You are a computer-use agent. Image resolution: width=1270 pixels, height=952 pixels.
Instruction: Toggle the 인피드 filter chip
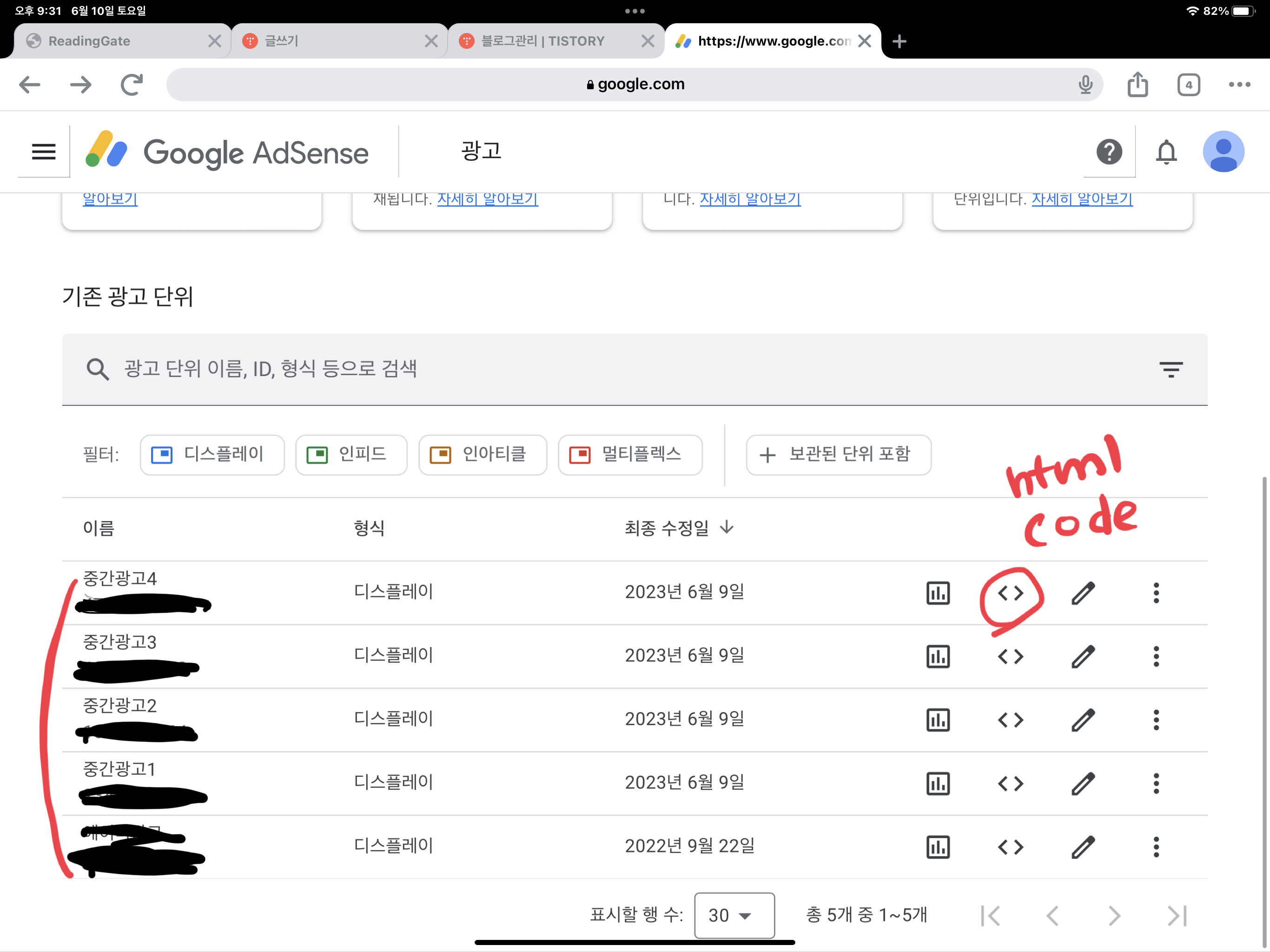(351, 455)
